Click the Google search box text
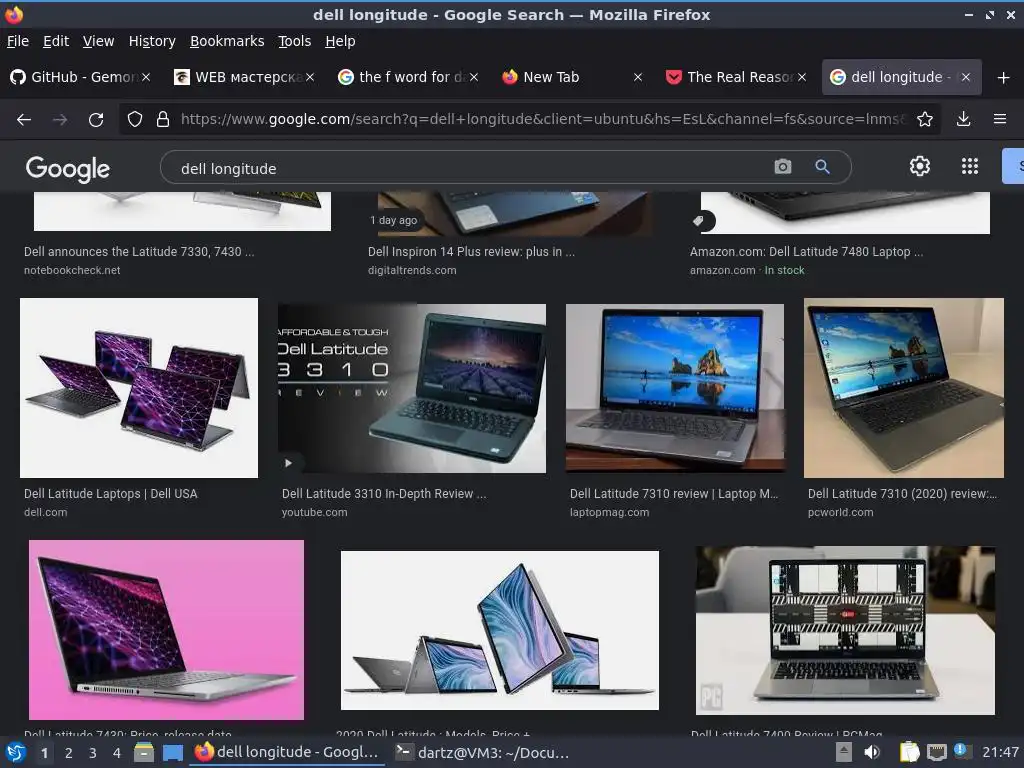1024x768 pixels. pyautogui.click(x=229, y=168)
